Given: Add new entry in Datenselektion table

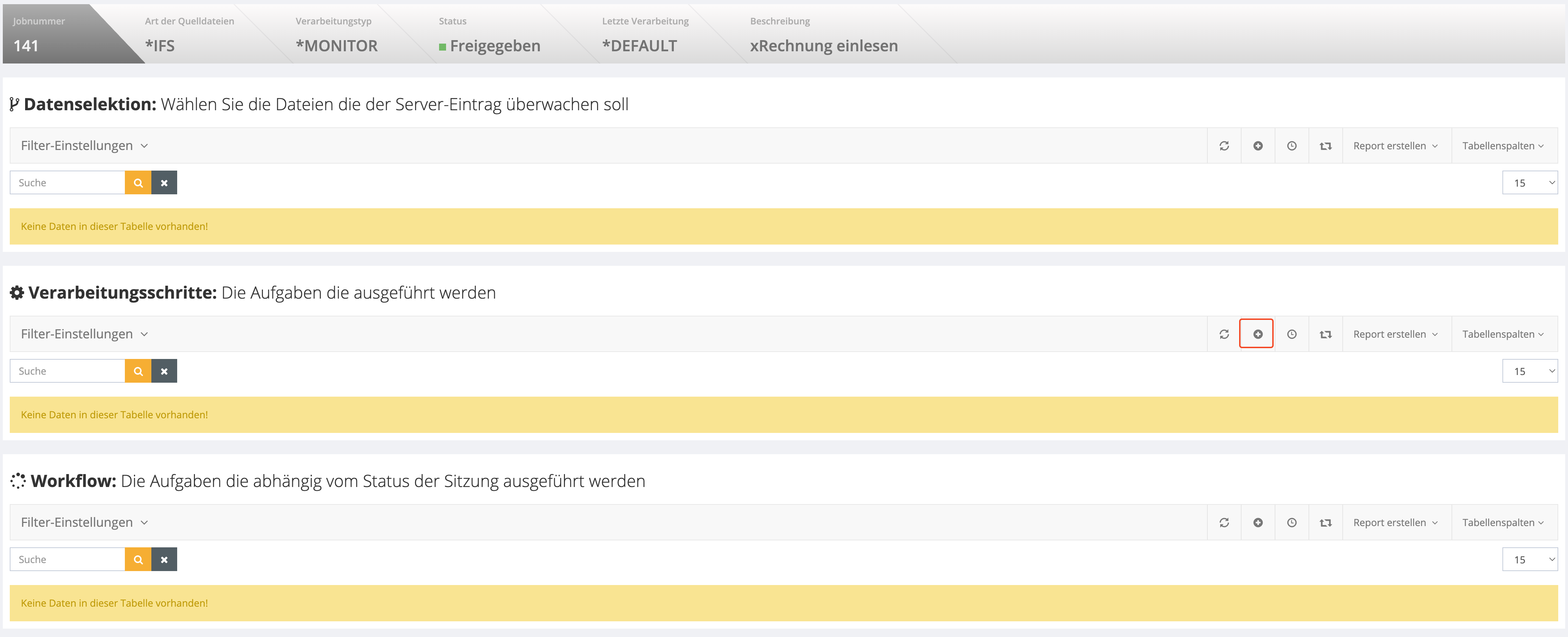Looking at the screenshot, I should tap(1258, 145).
